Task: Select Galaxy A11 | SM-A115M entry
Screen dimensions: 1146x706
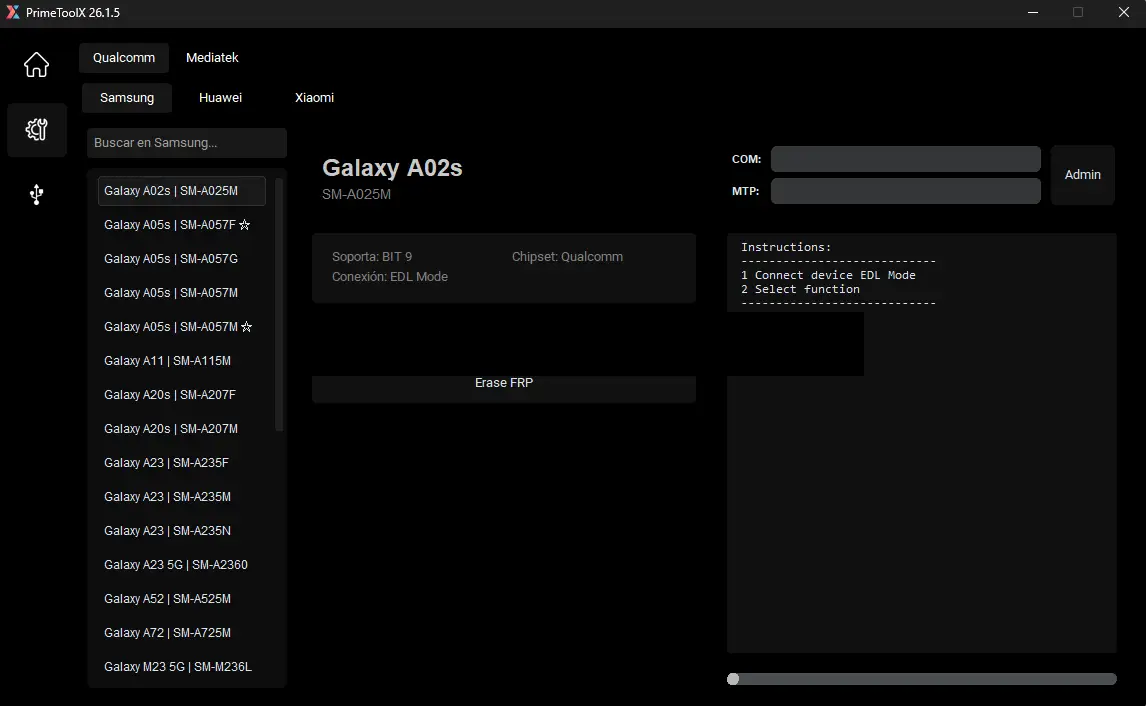Action: pyautogui.click(x=181, y=361)
